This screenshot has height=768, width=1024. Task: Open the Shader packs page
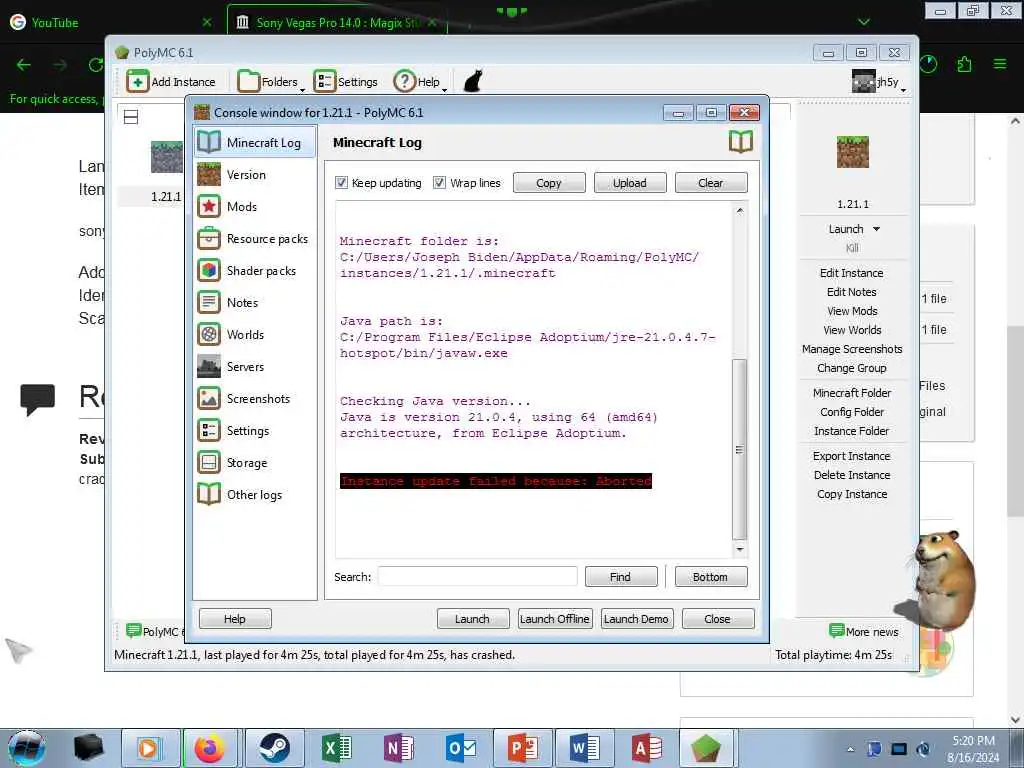click(255, 270)
